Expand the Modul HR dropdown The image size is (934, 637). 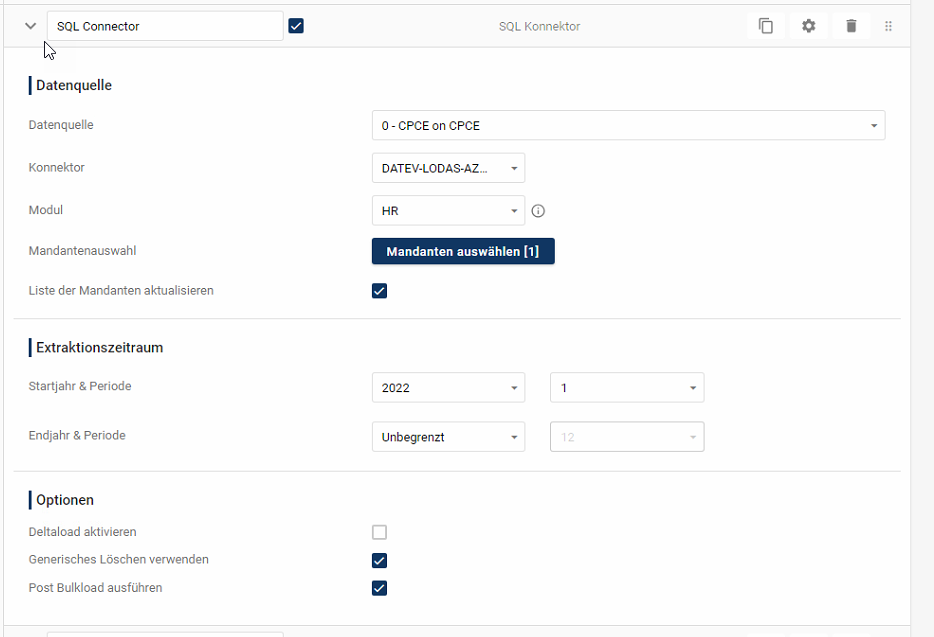click(x=448, y=211)
